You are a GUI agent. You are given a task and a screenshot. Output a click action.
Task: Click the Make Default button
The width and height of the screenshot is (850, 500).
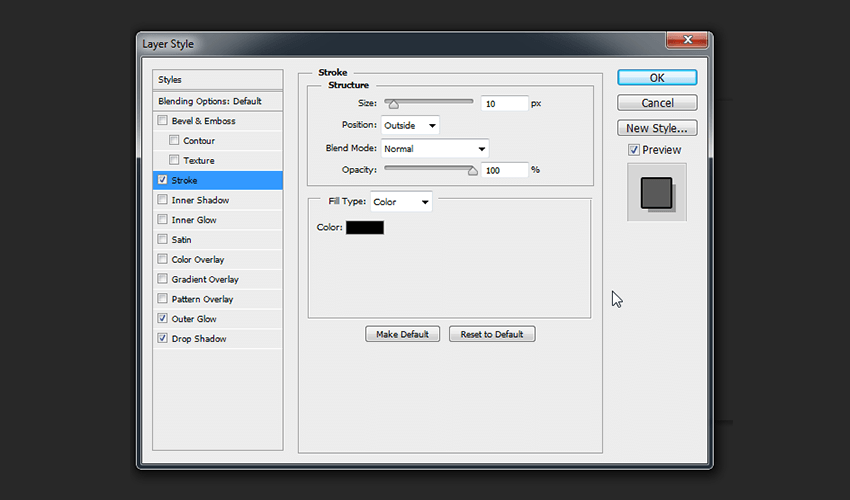402,334
